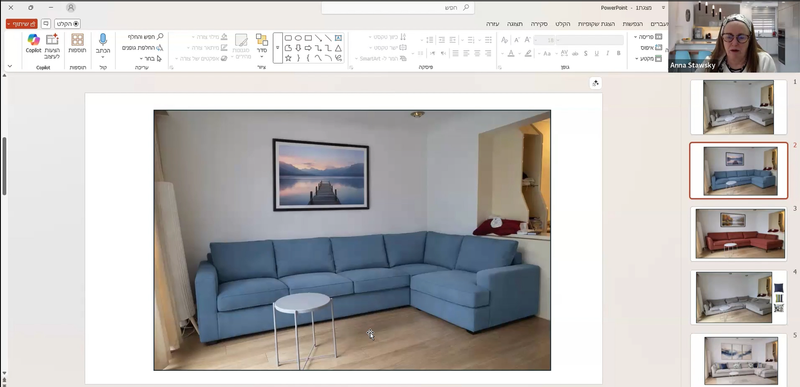Toggle Strikethrough (ab) formatting
This screenshot has width=800, height=387.
pos(575,53)
